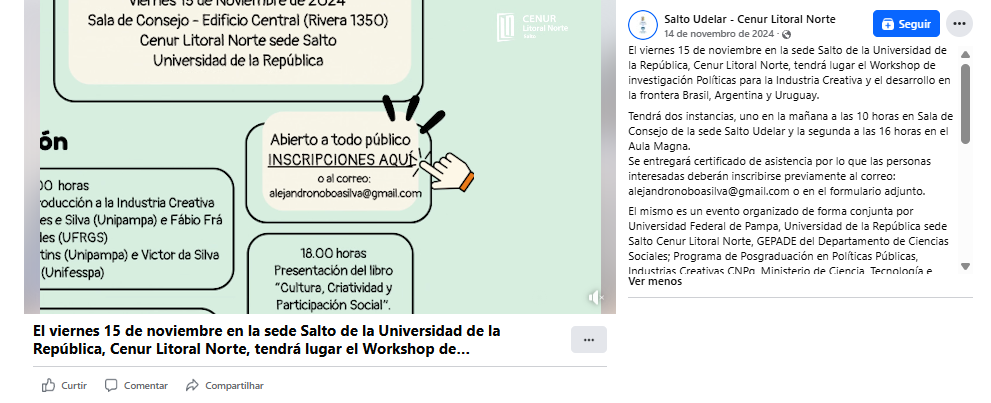Click the description scrollbar up arrow

pos(965,52)
